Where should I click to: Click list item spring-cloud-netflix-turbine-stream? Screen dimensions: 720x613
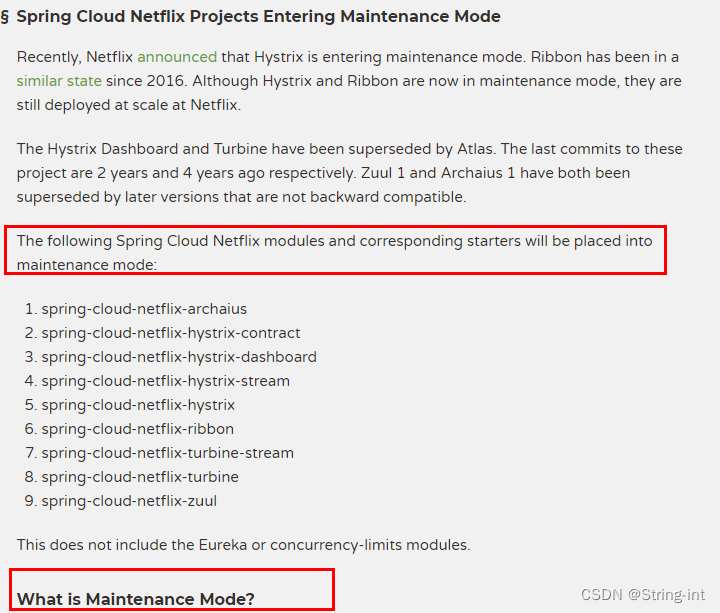click(x=168, y=453)
